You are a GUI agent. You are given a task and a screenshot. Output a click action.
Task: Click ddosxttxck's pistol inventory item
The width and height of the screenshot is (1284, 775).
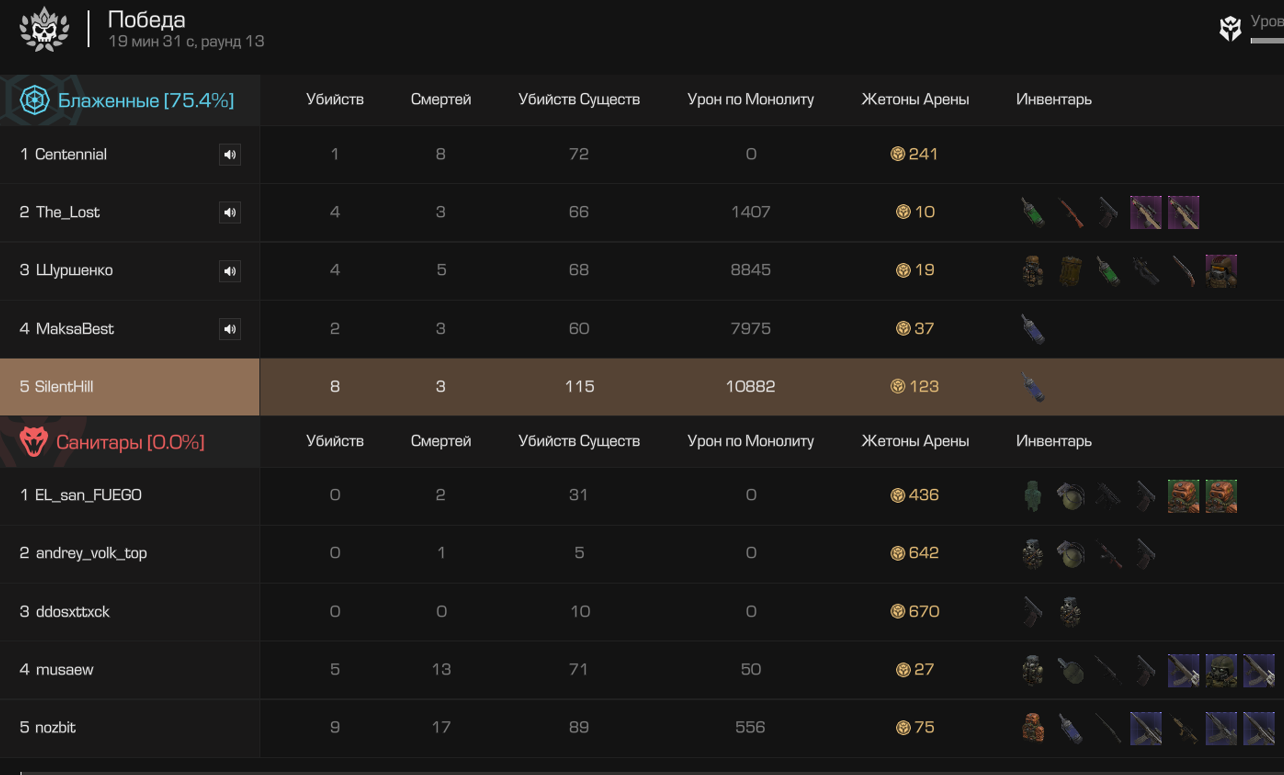[1033, 612]
